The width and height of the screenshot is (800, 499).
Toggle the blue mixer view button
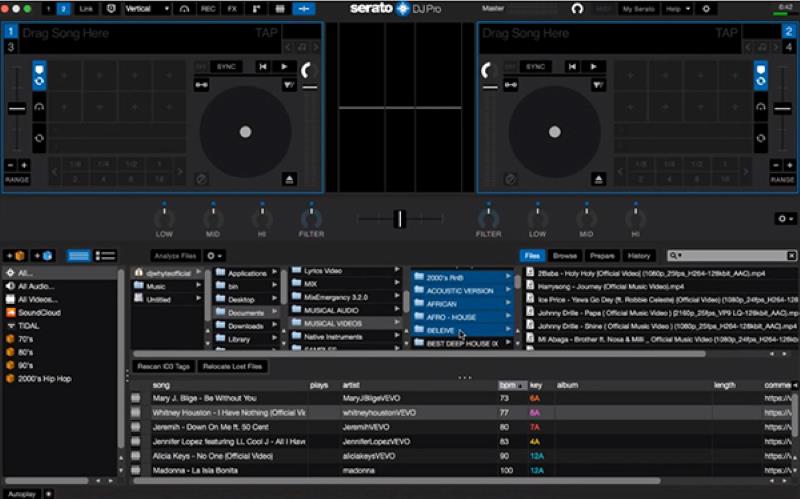coord(304,9)
